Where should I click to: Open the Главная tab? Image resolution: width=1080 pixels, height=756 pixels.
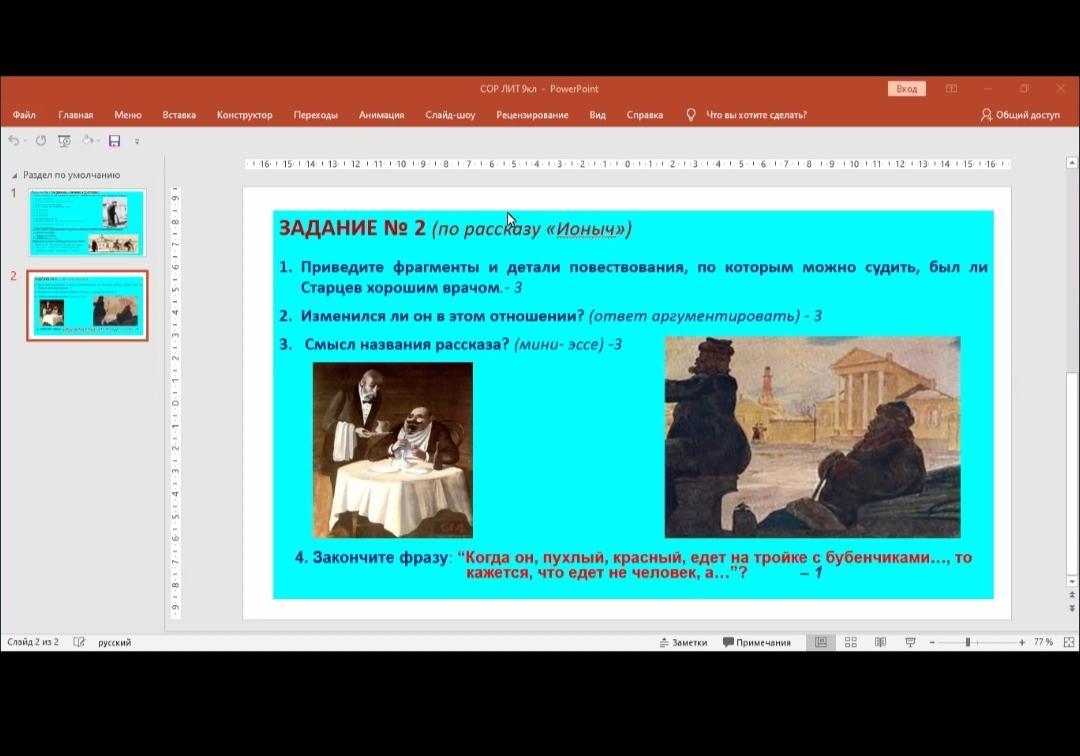coord(75,115)
